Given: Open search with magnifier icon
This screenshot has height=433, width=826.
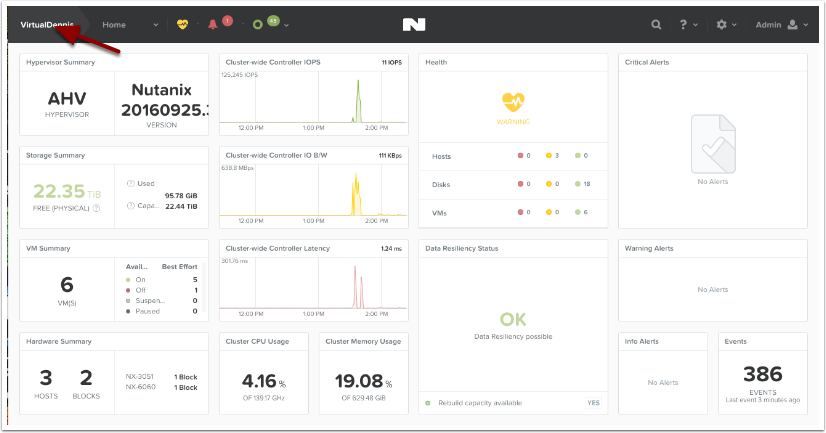Looking at the screenshot, I should point(656,24).
